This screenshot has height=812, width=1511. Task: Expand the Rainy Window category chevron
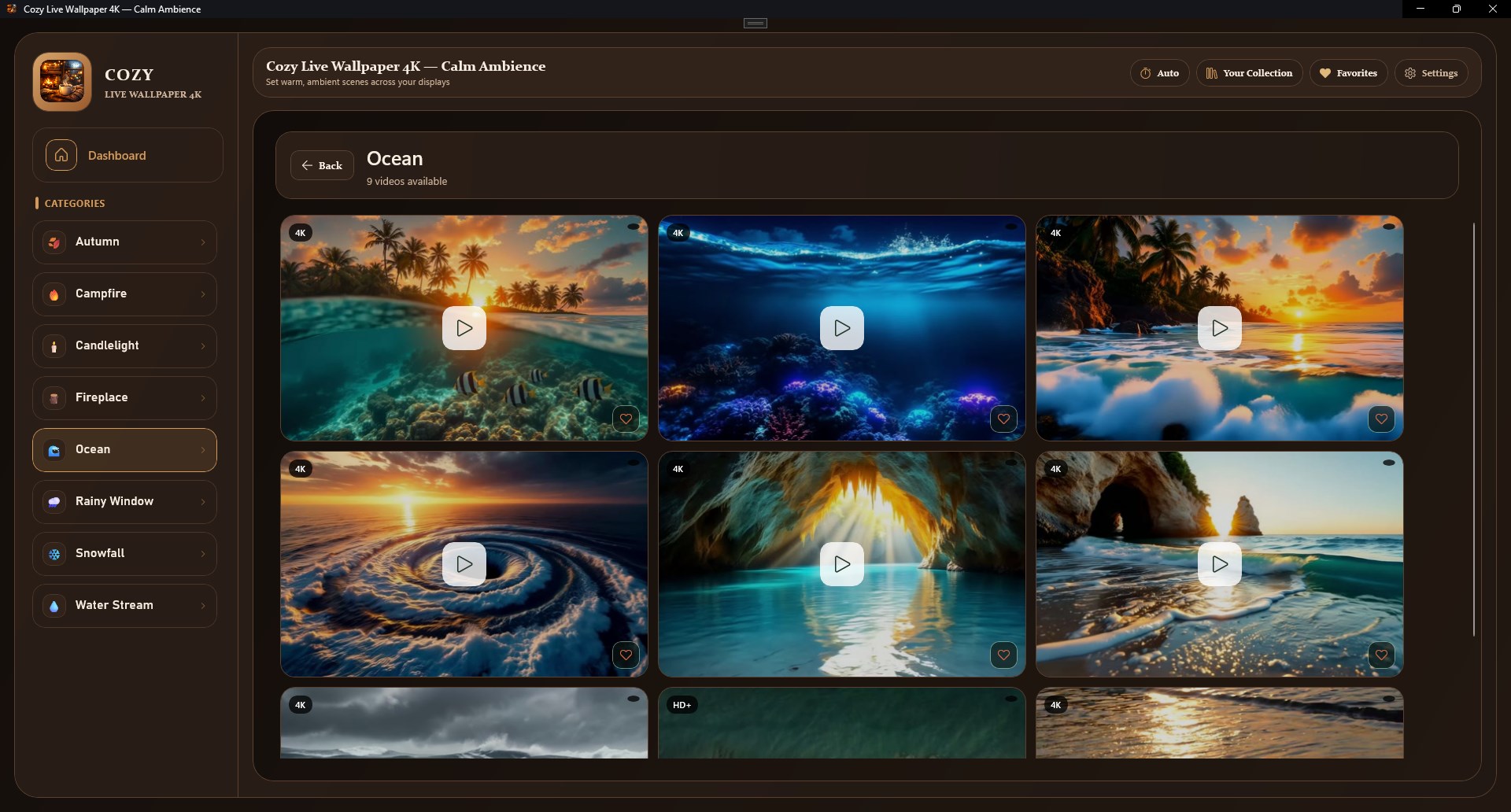(x=203, y=502)
